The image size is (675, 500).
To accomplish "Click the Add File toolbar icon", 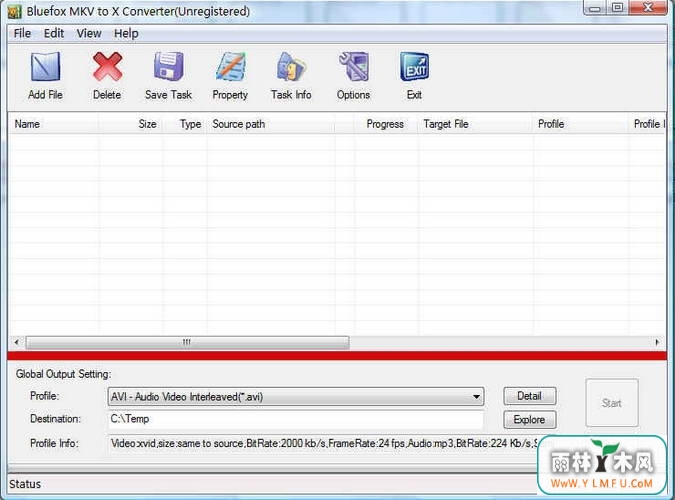I will click(x=45, y=67).
